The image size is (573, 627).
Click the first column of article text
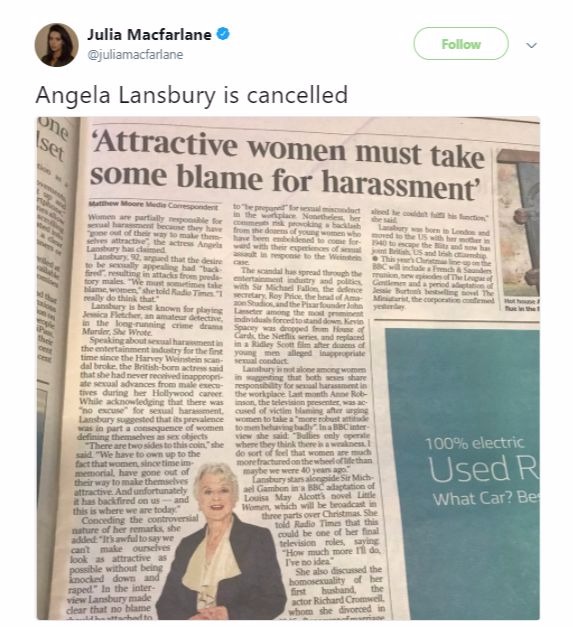coord(150,414)
